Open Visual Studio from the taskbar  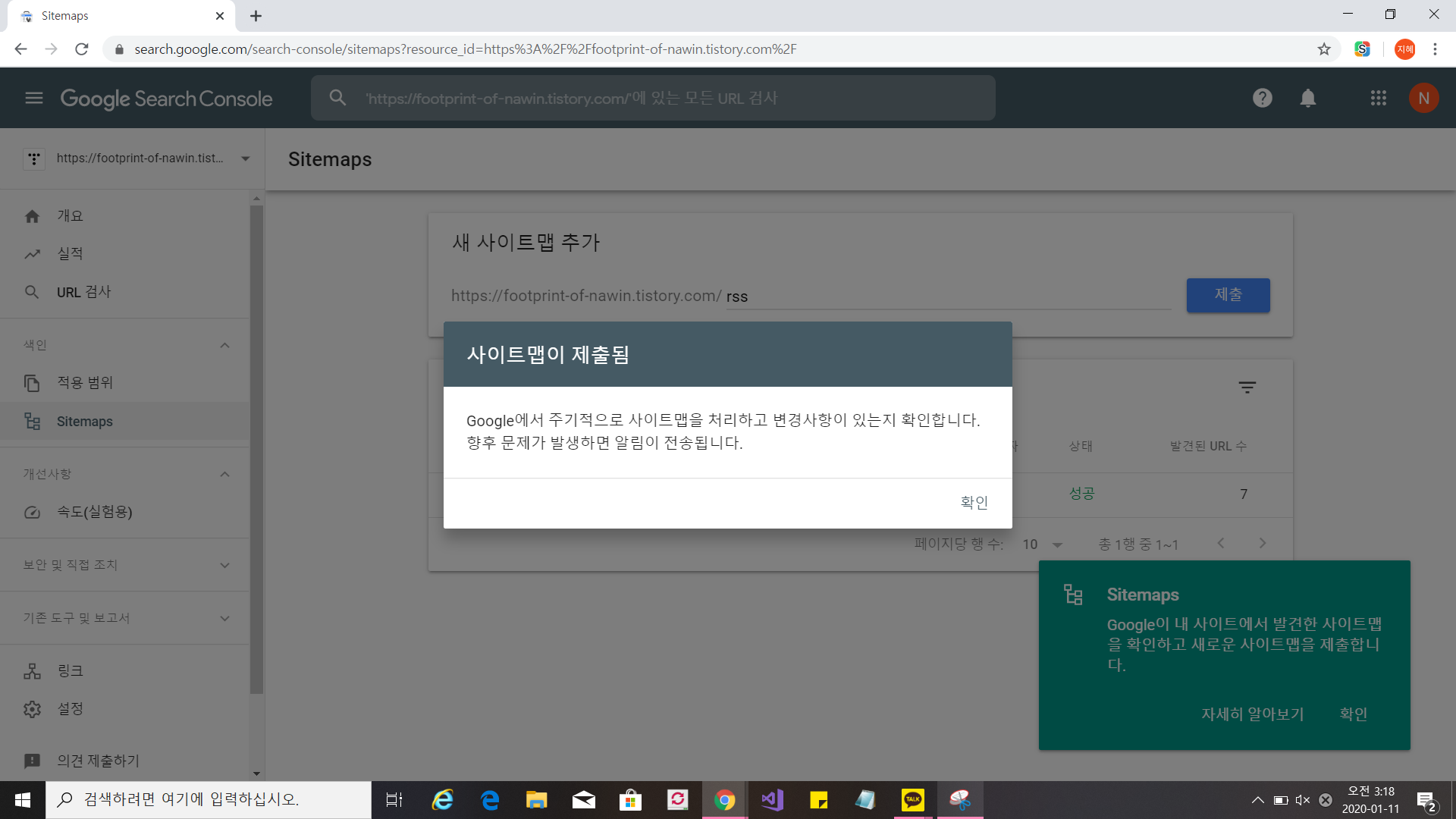click(x=772, y=800)
